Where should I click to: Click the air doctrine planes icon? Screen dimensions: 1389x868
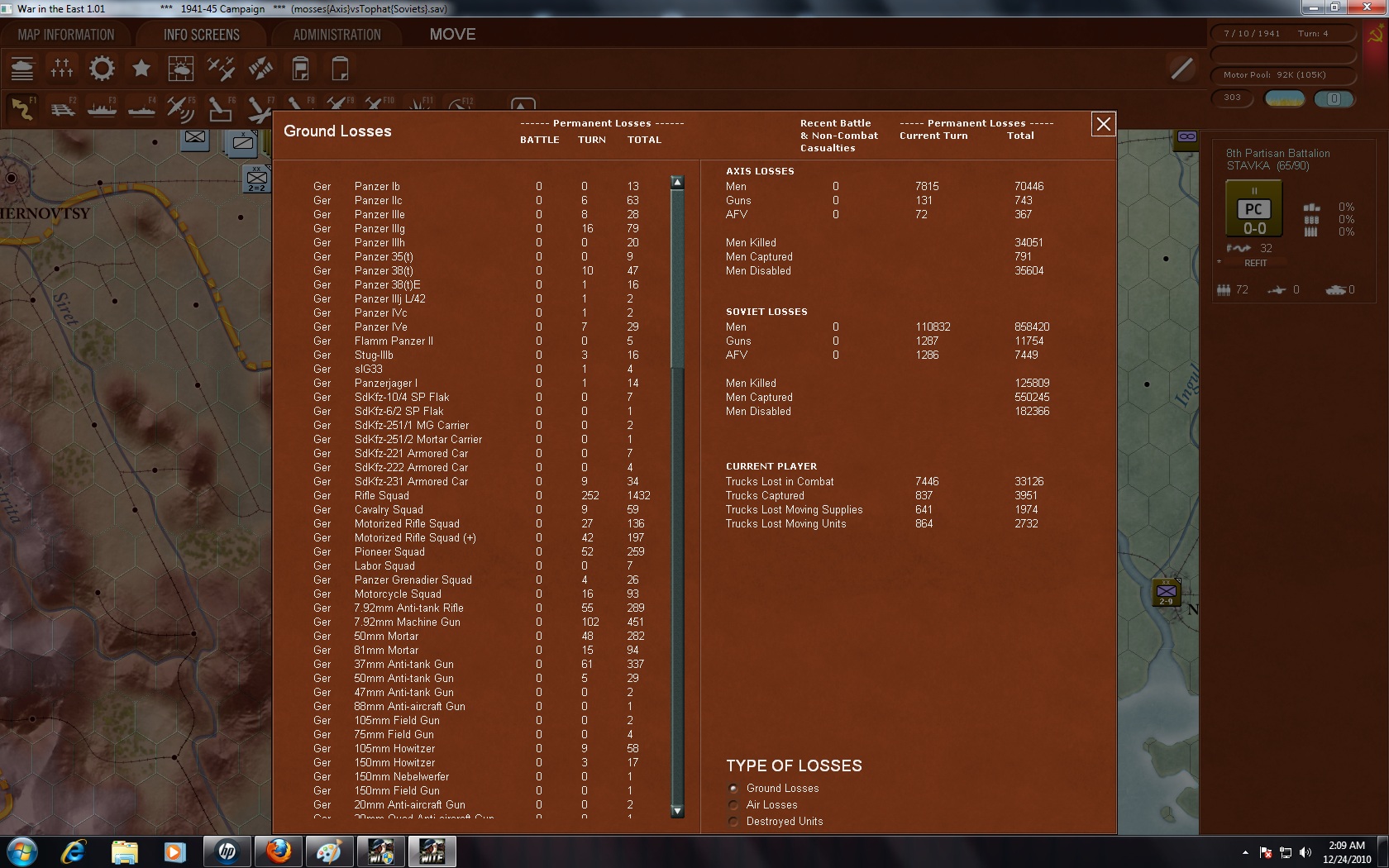click(x=221, y=69)
